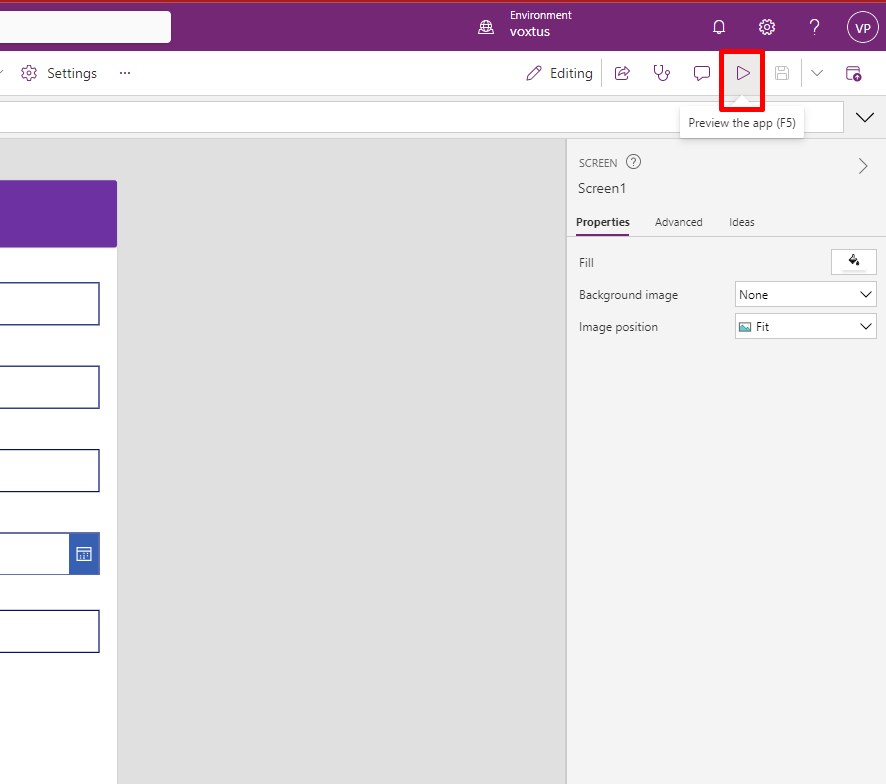Click the screen help question icon

point(633,162)
